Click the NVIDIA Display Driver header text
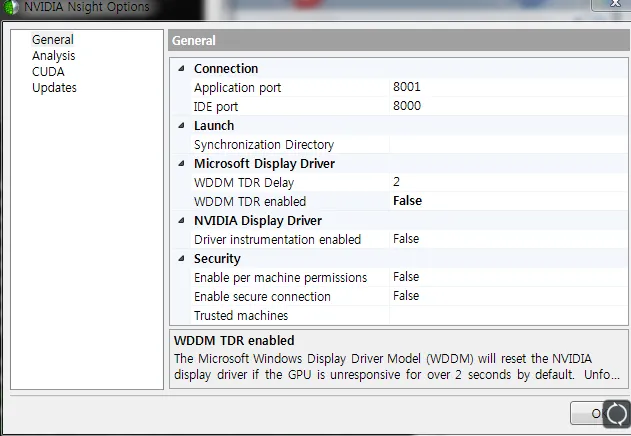 (x=258, y=221)
